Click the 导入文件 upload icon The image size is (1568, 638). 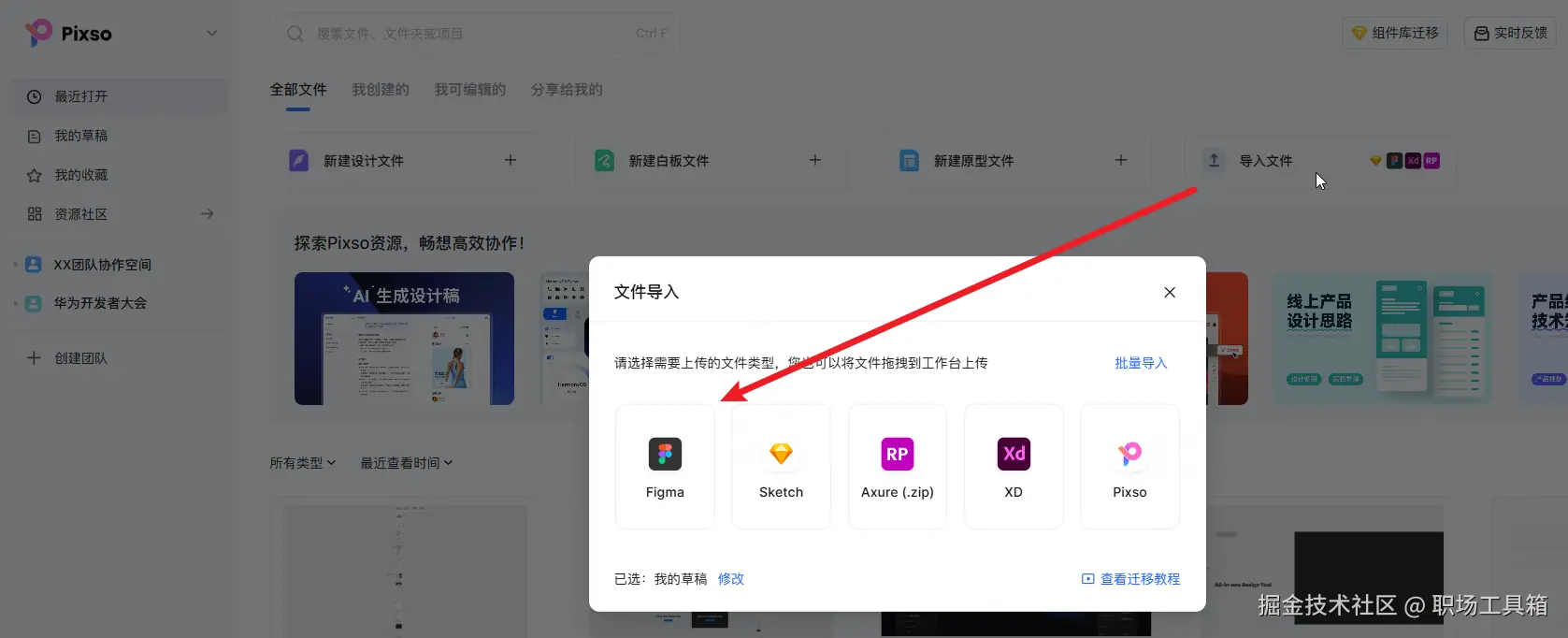pos(1214,161)
